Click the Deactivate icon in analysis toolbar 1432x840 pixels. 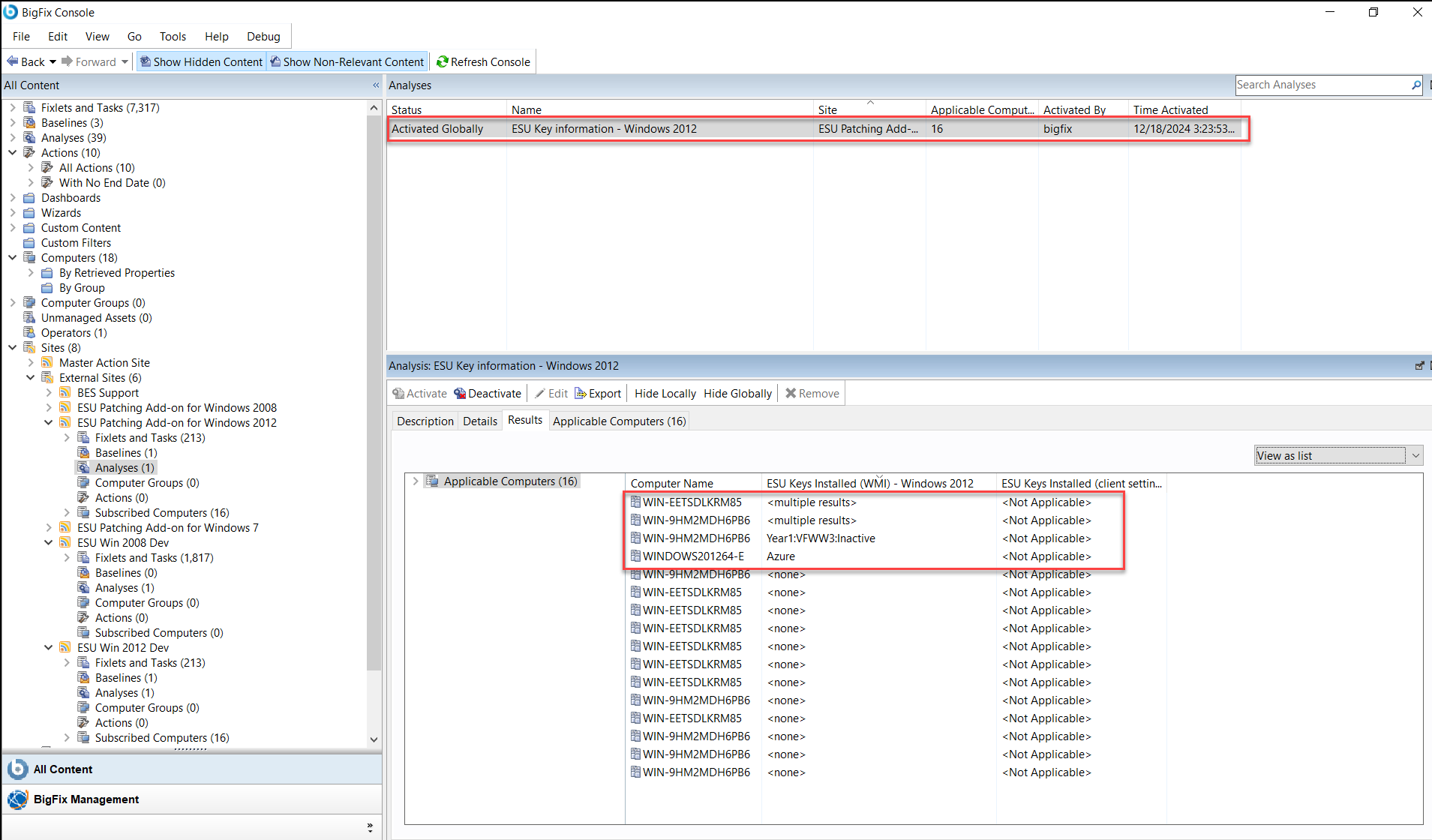pos(460,394)
